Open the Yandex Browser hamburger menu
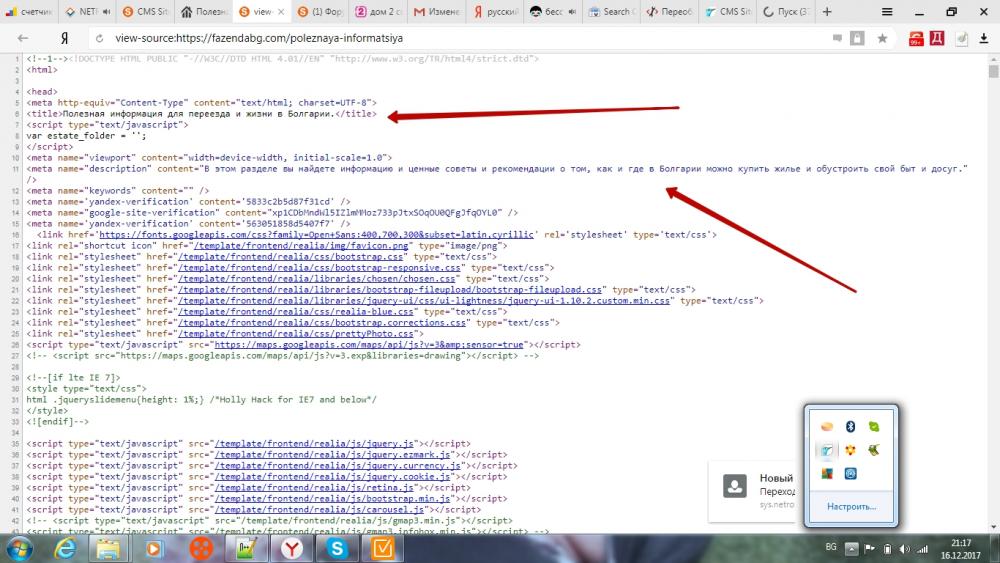The width and height of the screenshot is (1000, 563). point(886,11)
